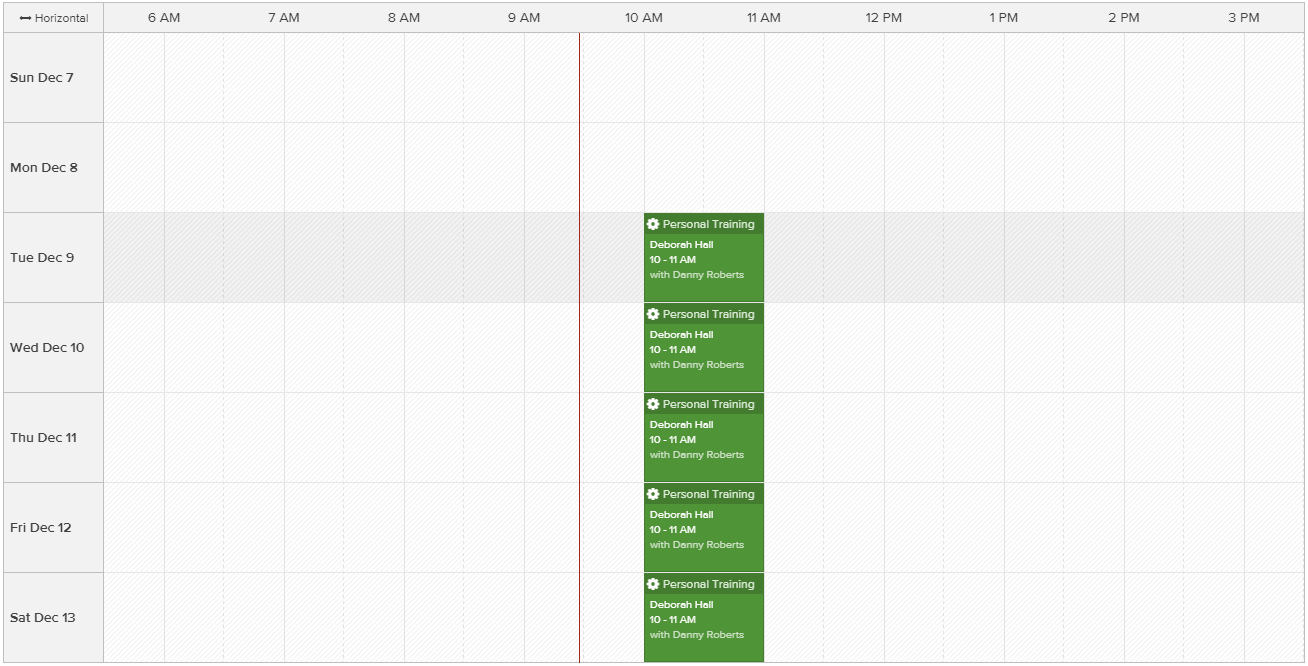Click the 12 PM column header
The width and height of the screenshot is (1308, 666).
click(886, 17)
